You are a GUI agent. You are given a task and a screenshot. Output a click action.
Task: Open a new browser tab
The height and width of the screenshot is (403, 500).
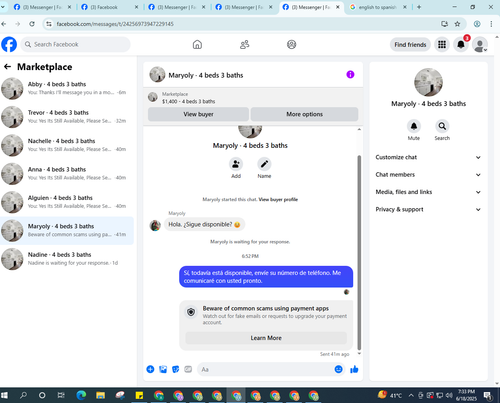[x=419, y=7]
